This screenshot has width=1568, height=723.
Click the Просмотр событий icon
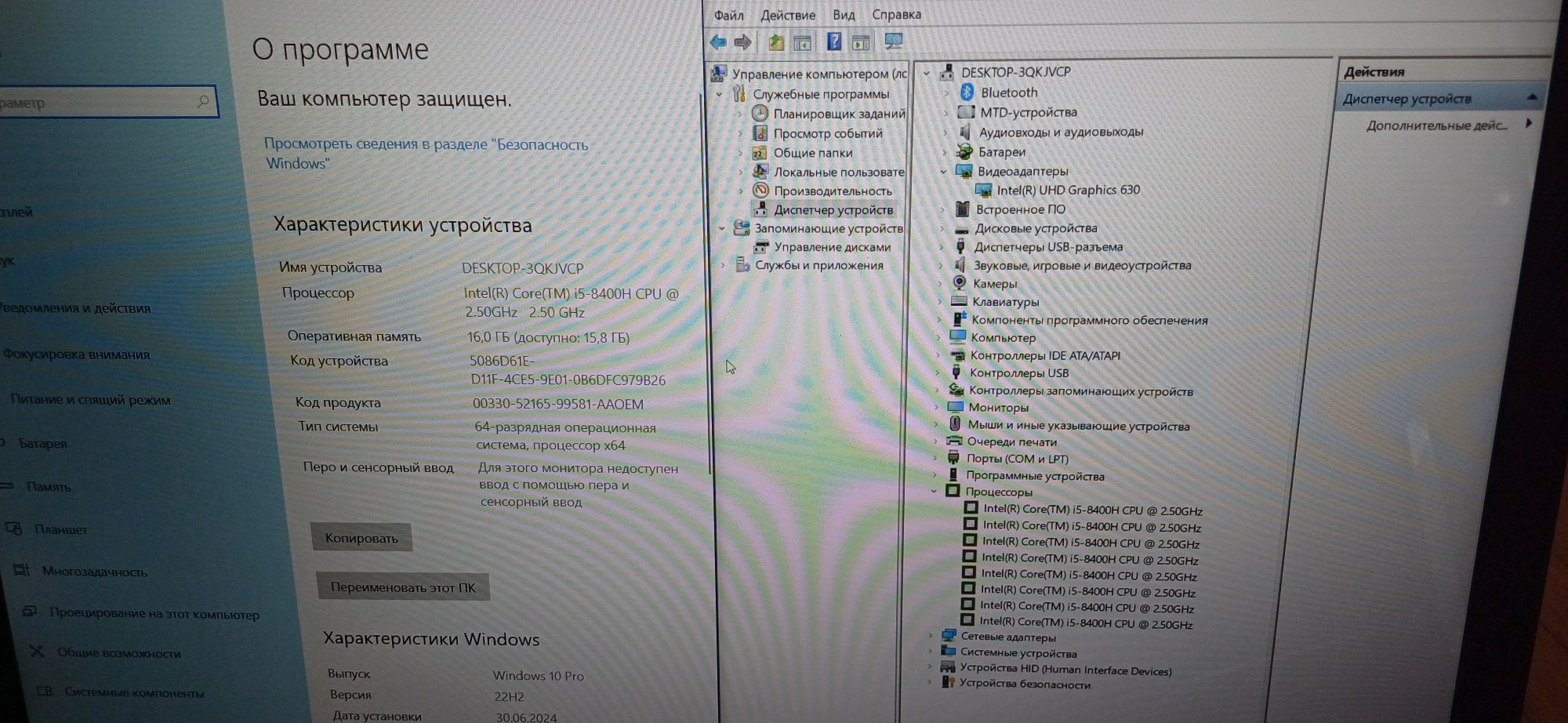760,133
